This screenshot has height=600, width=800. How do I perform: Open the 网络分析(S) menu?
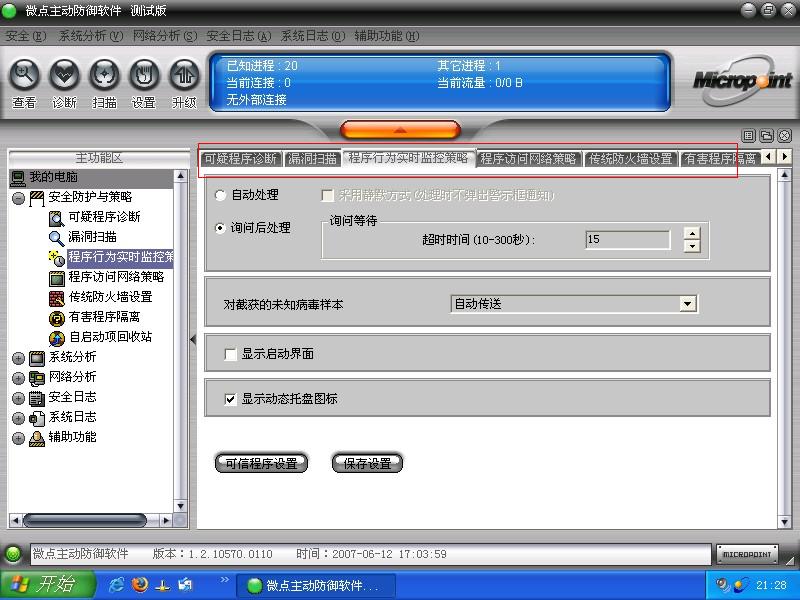coord(165,36)
